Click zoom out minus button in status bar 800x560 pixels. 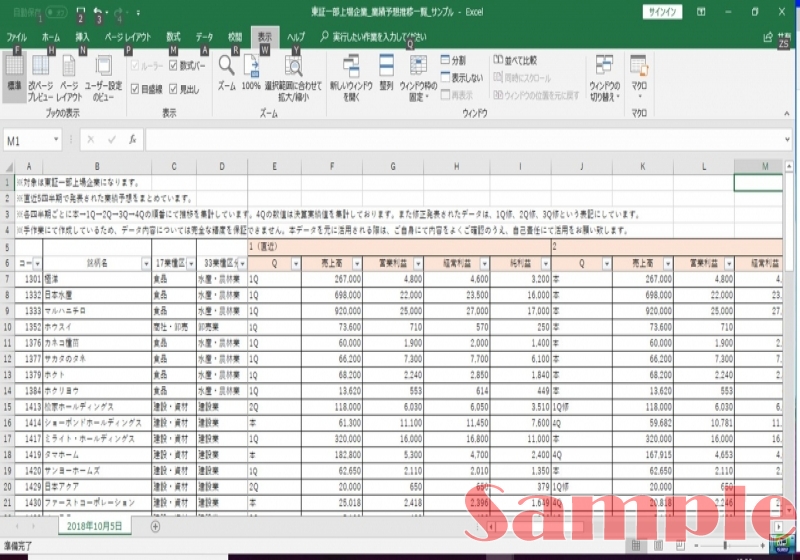[x=696, y=546]
